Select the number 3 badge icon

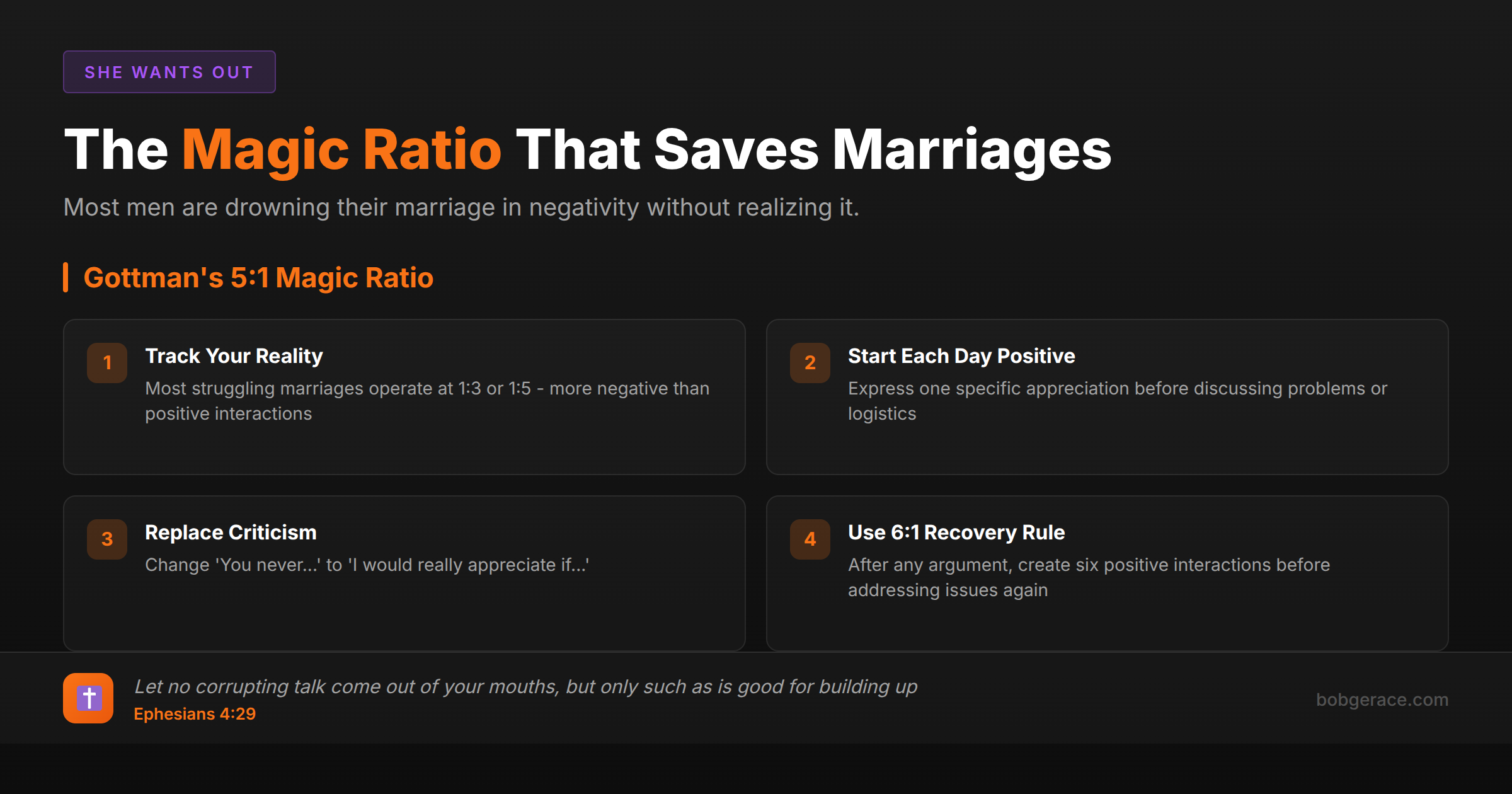click(106, 539)
